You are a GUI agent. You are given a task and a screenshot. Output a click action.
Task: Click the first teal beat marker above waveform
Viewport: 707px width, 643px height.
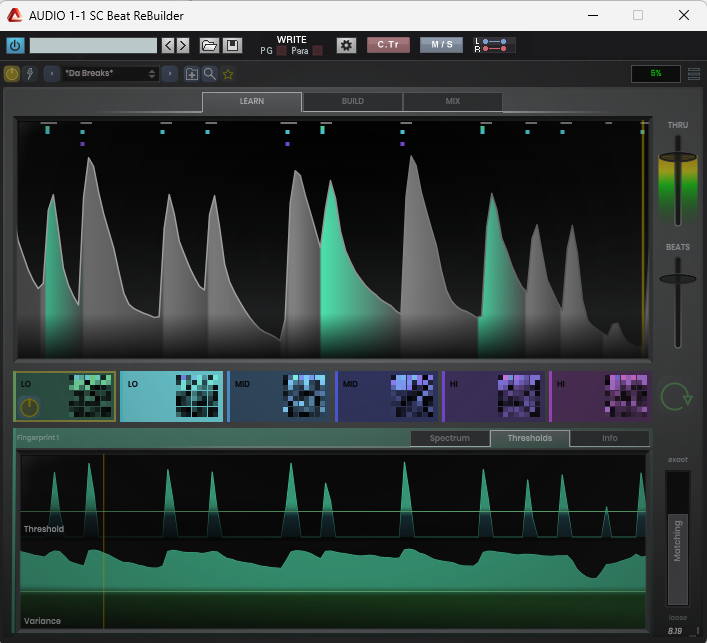(48, 130)
